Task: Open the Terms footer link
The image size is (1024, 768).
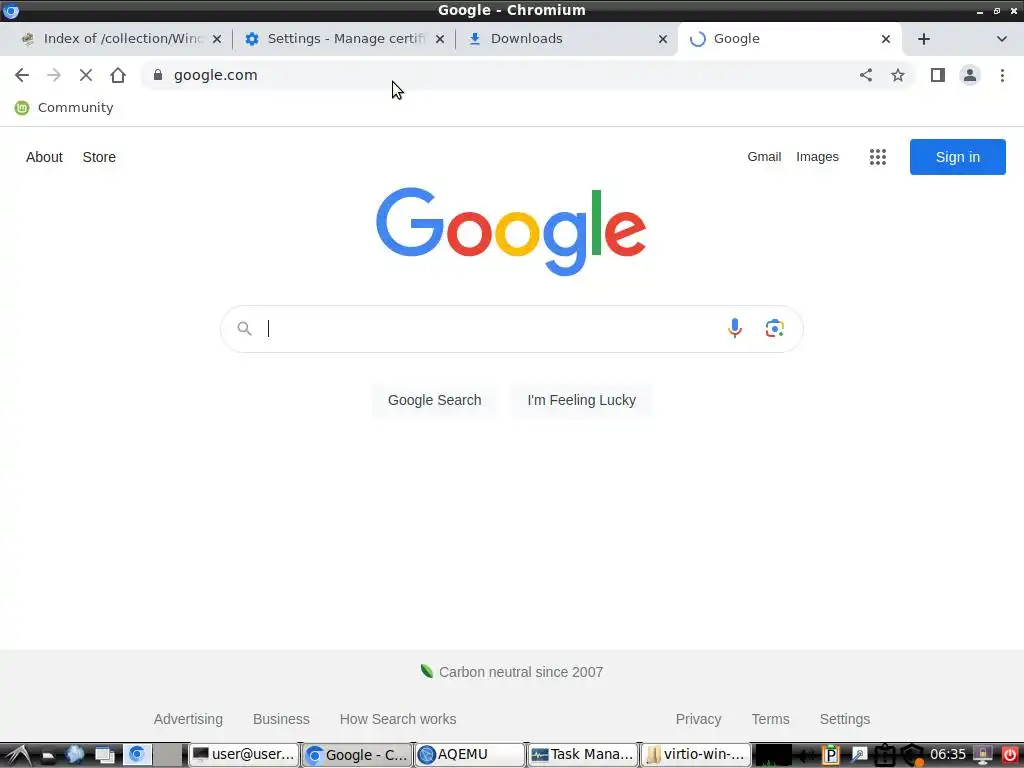Action: click(x=770, y=719)
